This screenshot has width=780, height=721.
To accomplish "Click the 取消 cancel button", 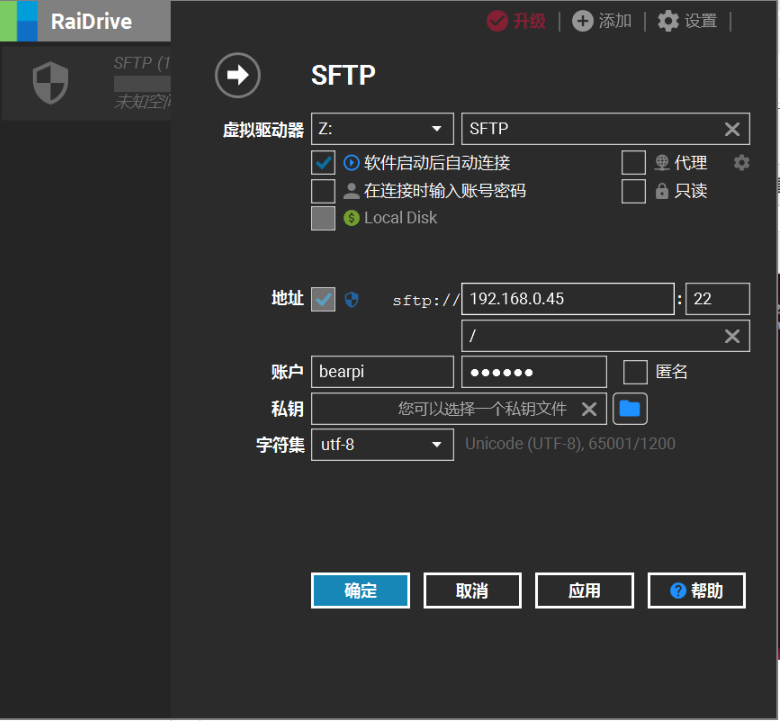I will pos(472,590).
